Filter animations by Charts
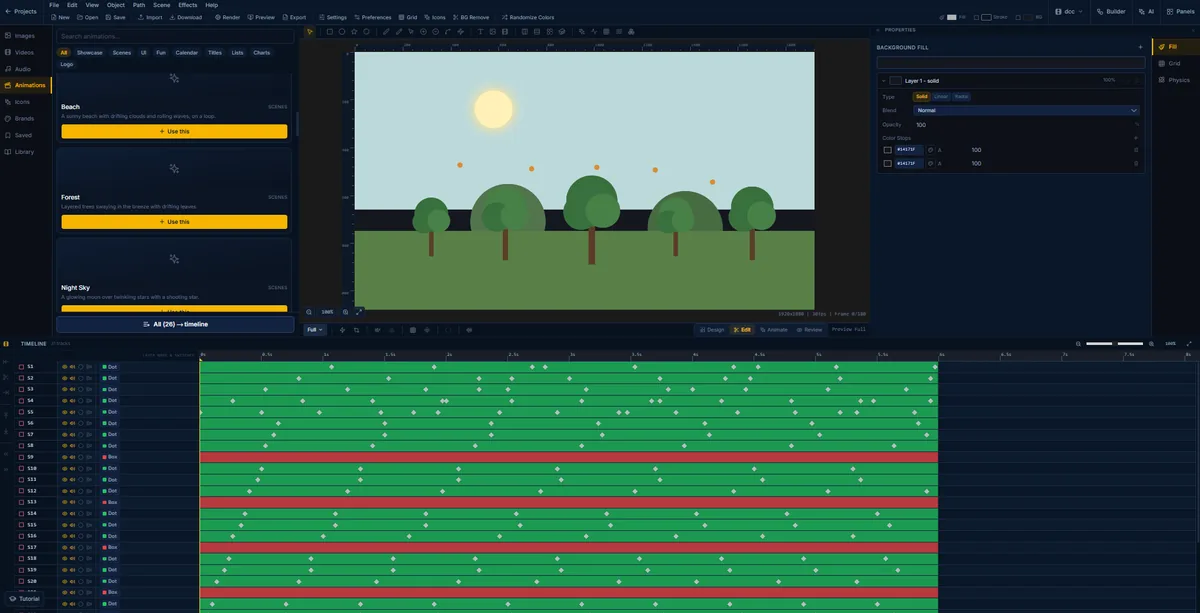The height and width of the screenshot is (613, 1200). pyautogui.click(x=261, y=52)
